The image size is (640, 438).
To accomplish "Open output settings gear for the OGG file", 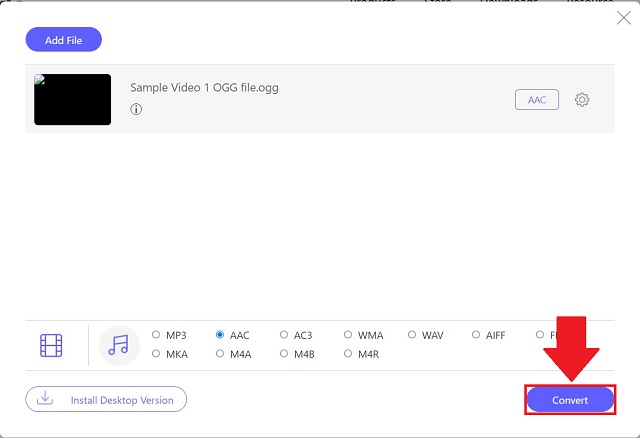I will (x=582, y=100).
